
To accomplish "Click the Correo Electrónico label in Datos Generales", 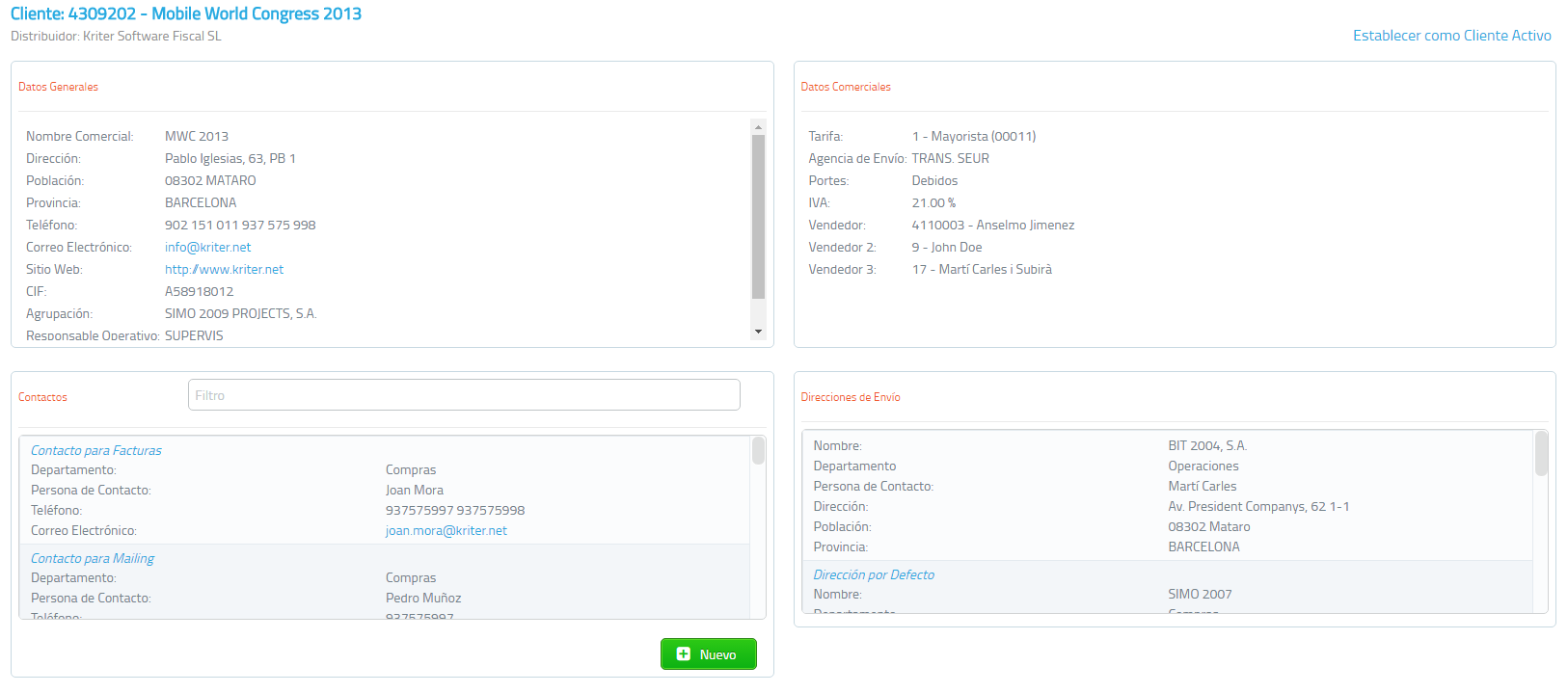I will (x=79, y=248).
